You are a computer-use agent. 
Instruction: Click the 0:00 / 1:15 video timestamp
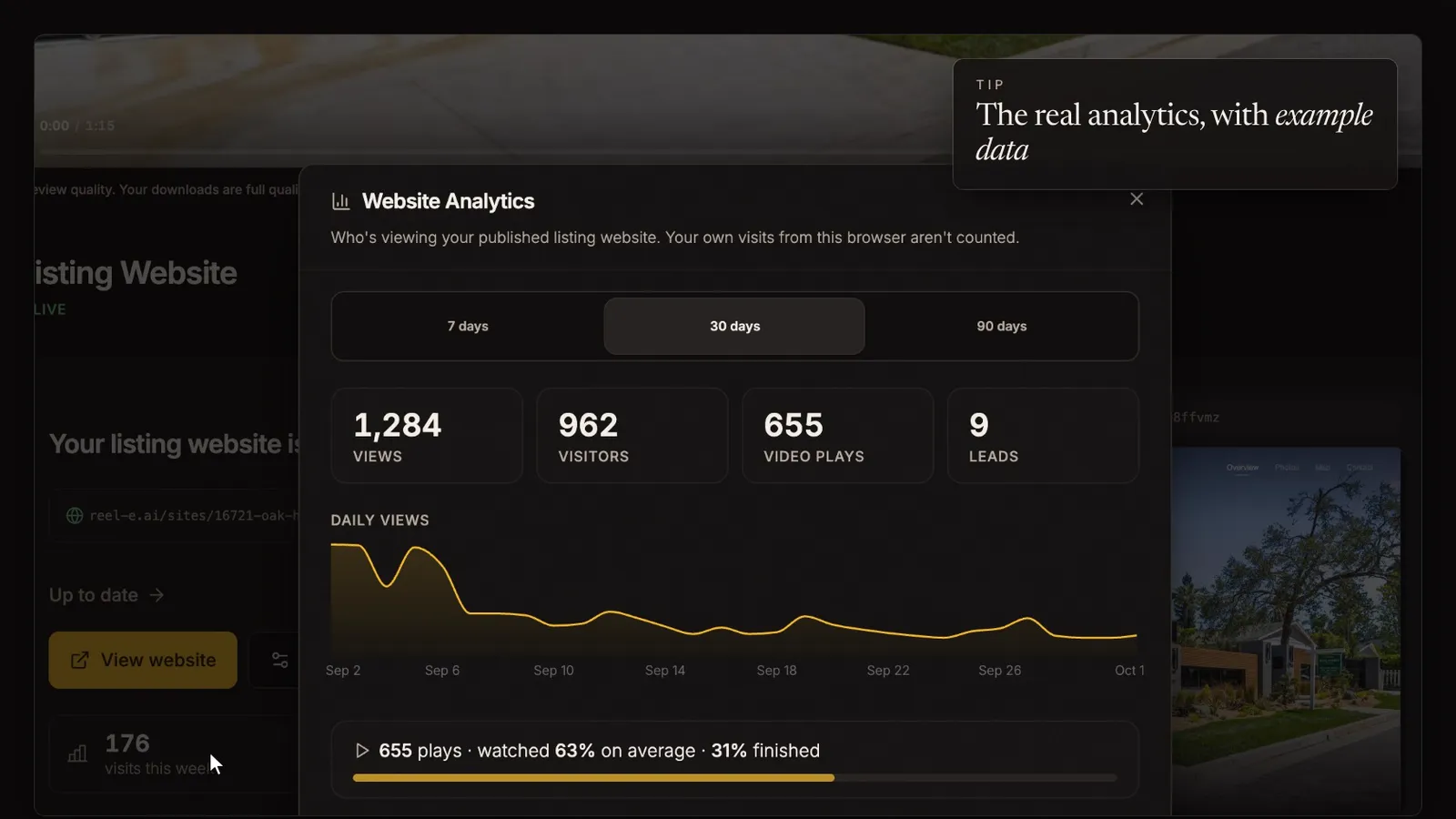[x=77, y=126]
